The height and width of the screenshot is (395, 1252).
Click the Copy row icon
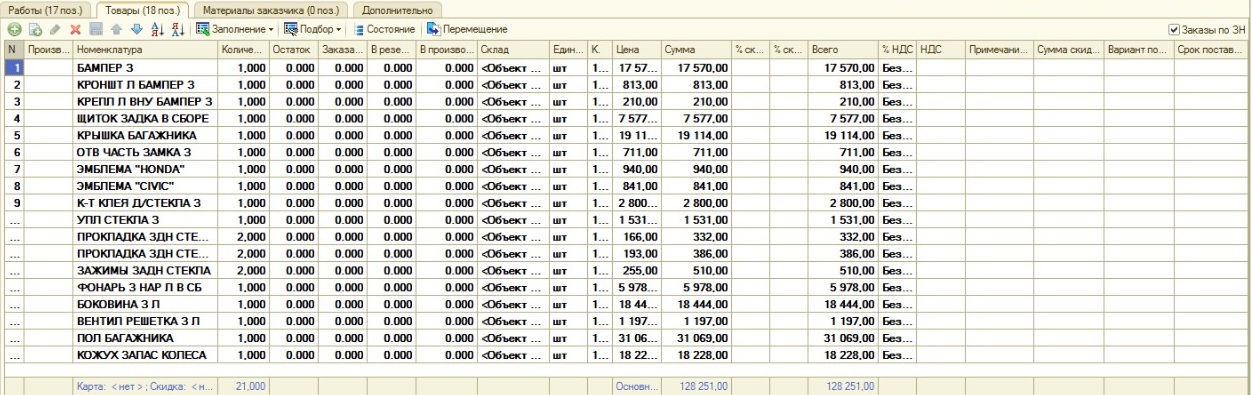tap(35, 30)
